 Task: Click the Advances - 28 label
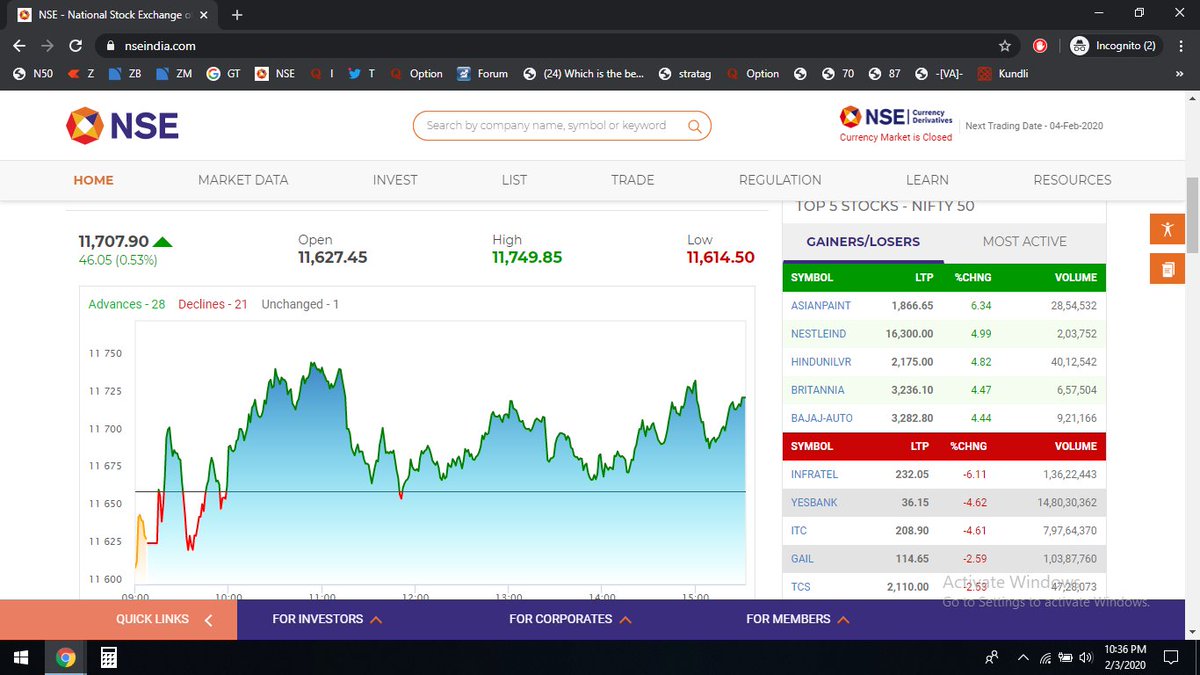pyautogui.click(x=127, y=304)
